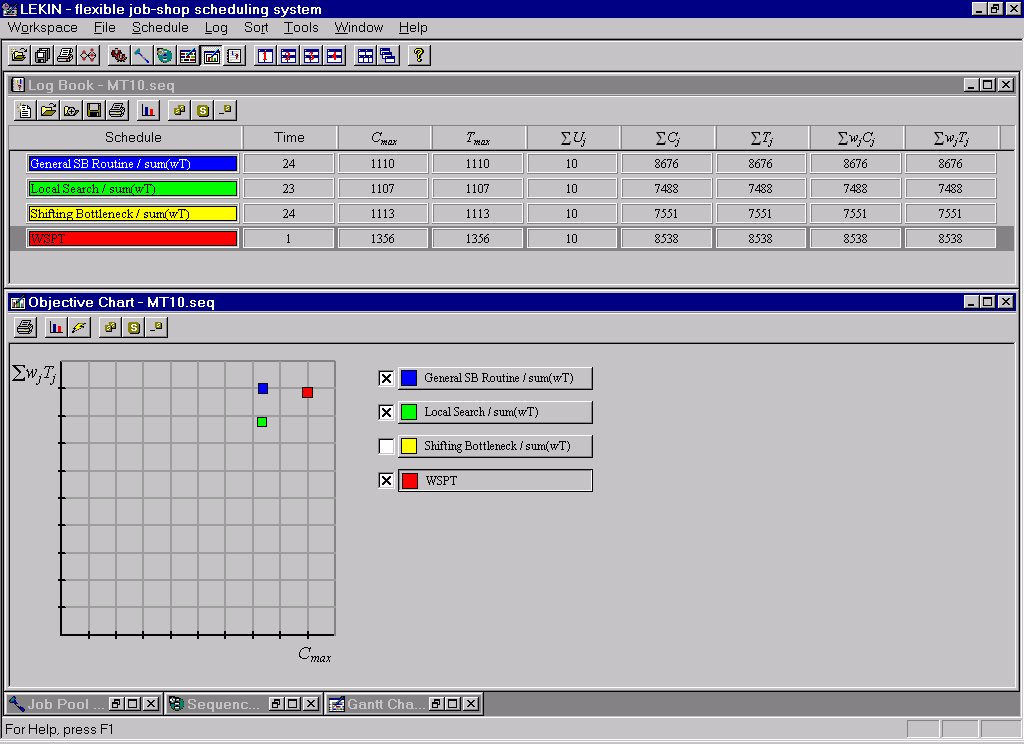Image resolution: width=1024 pixels, height=744 pixels.
Task: Open the Tools menu
Action: click(x=301, y=28)
